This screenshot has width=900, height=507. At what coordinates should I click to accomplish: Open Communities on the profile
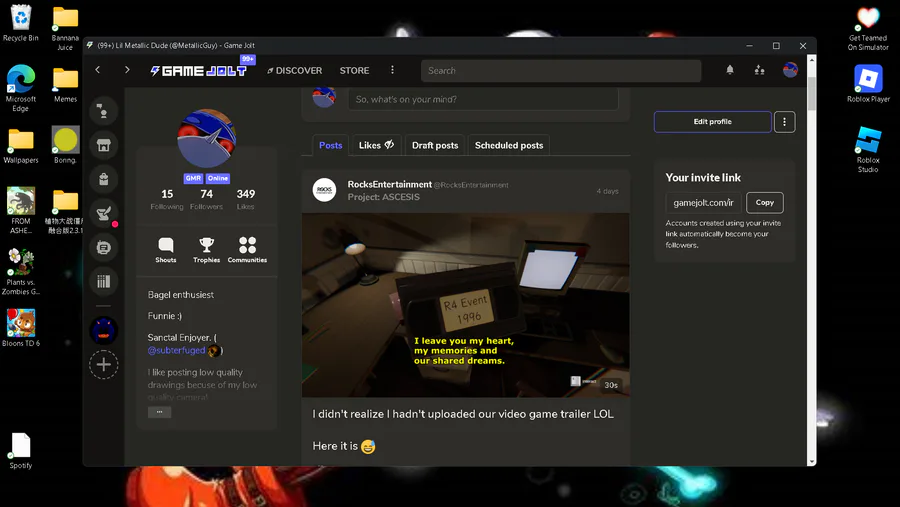pos(247,250)
